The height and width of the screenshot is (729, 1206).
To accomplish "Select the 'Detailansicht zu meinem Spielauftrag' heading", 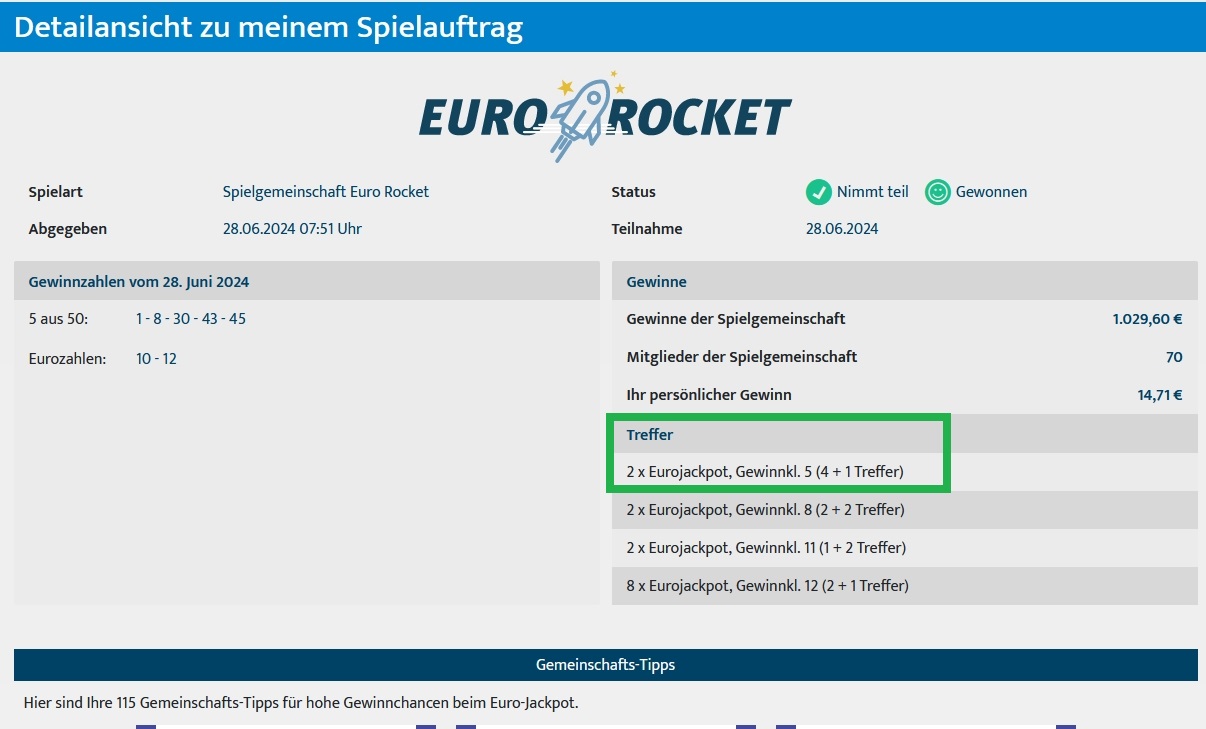I will [269, 27].
